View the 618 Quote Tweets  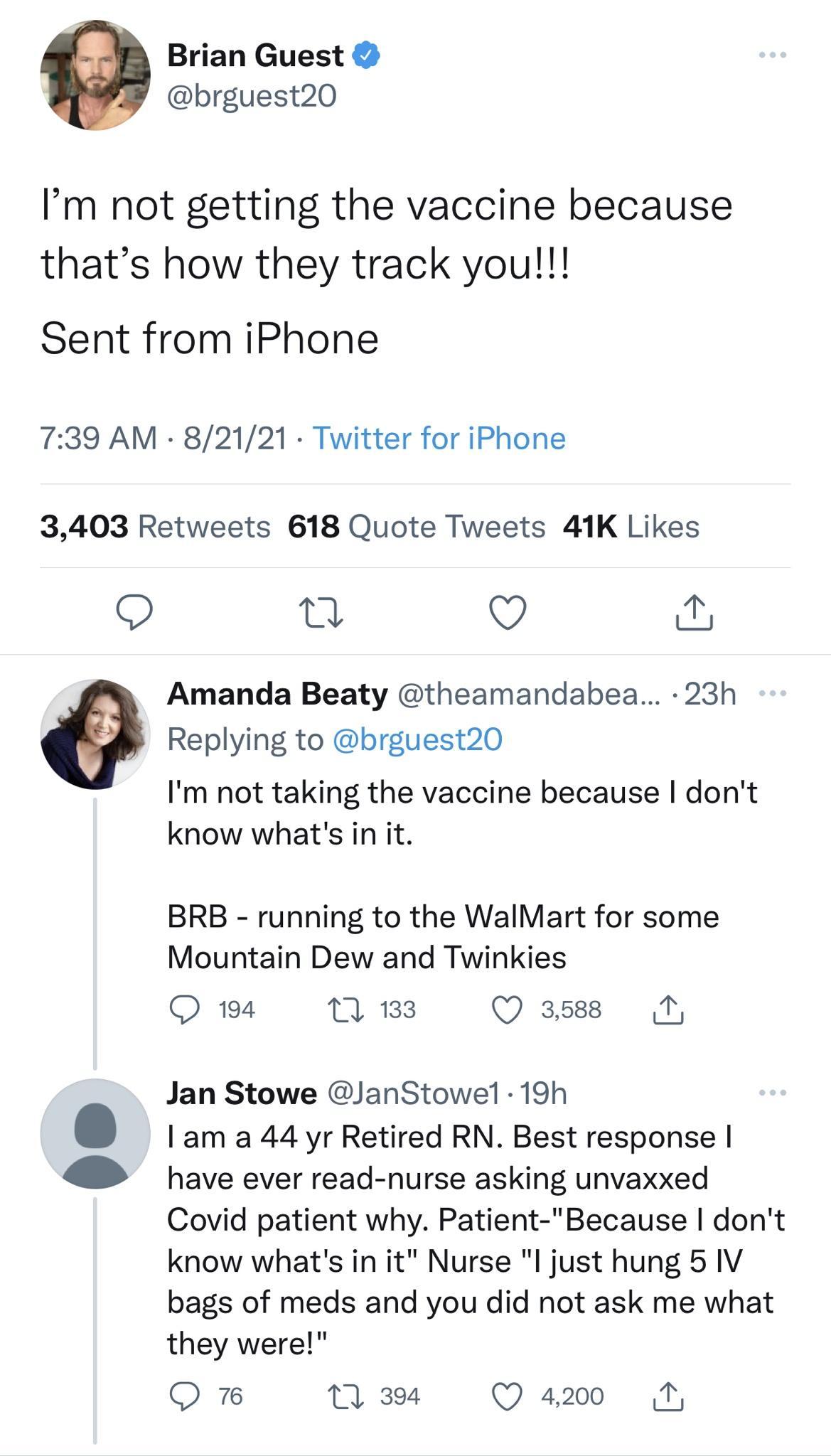pos(417,527)
